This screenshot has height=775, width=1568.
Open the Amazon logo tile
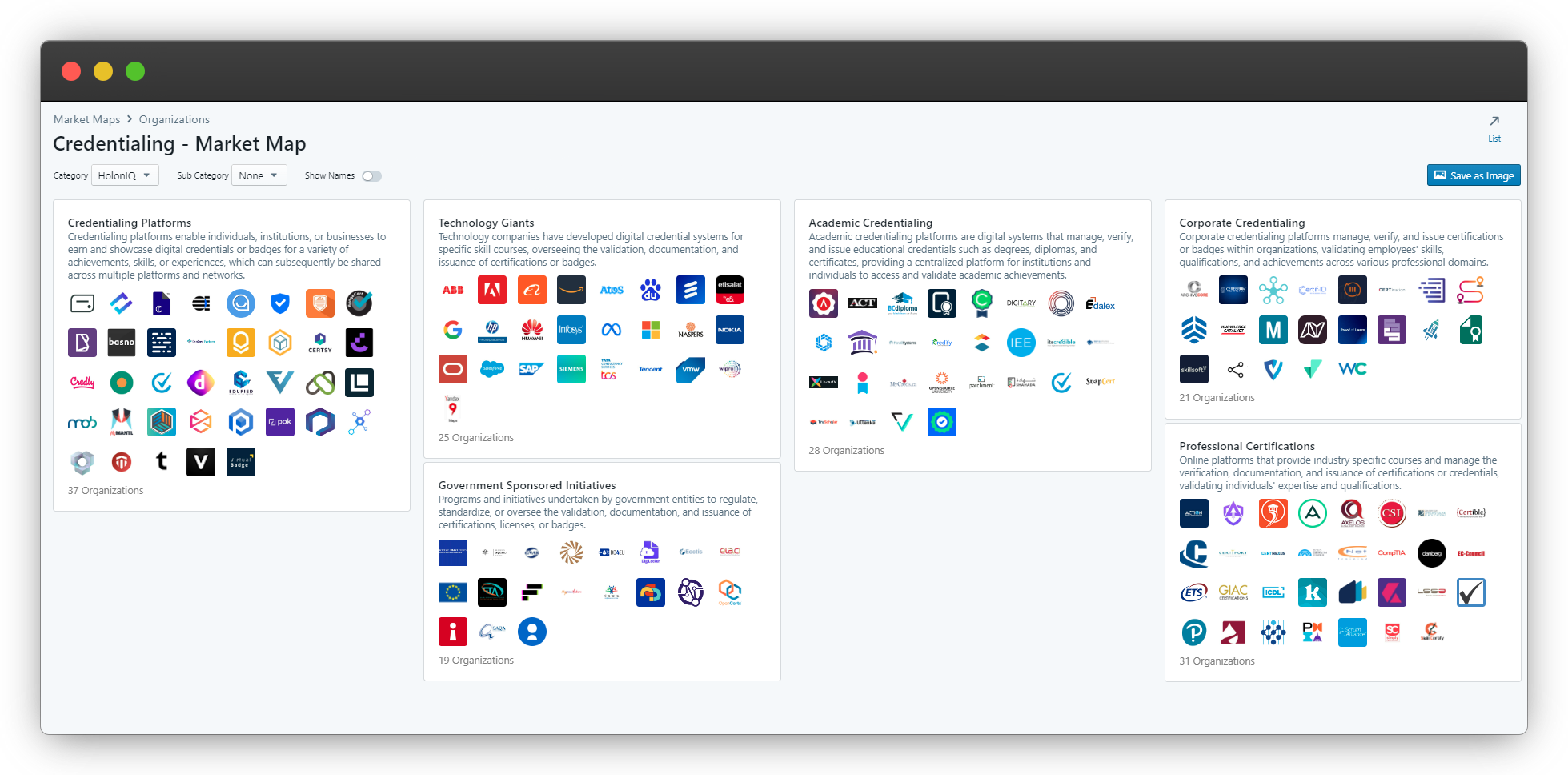(x=571, y=290)
